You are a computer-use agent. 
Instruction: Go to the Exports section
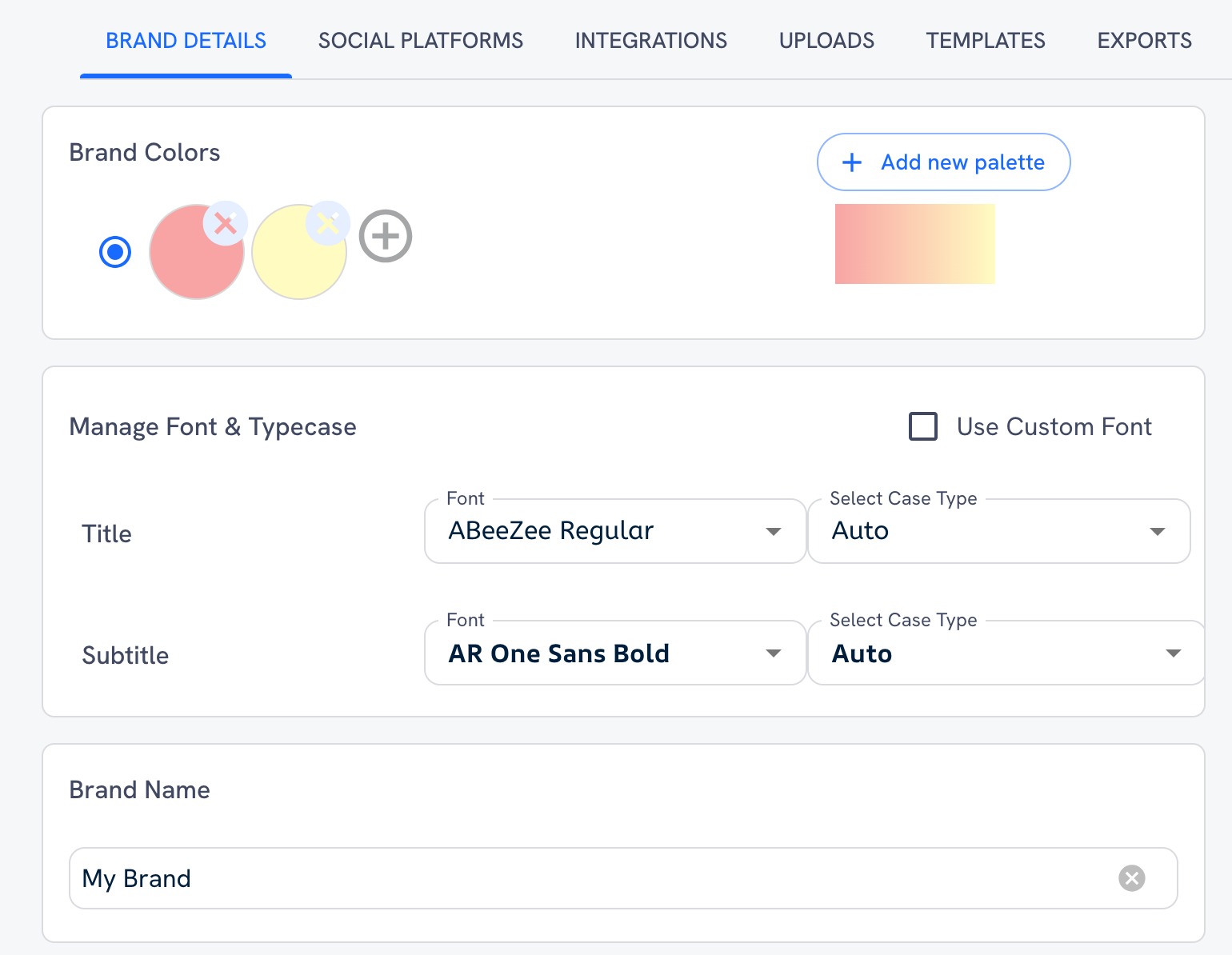(1143, 40)
